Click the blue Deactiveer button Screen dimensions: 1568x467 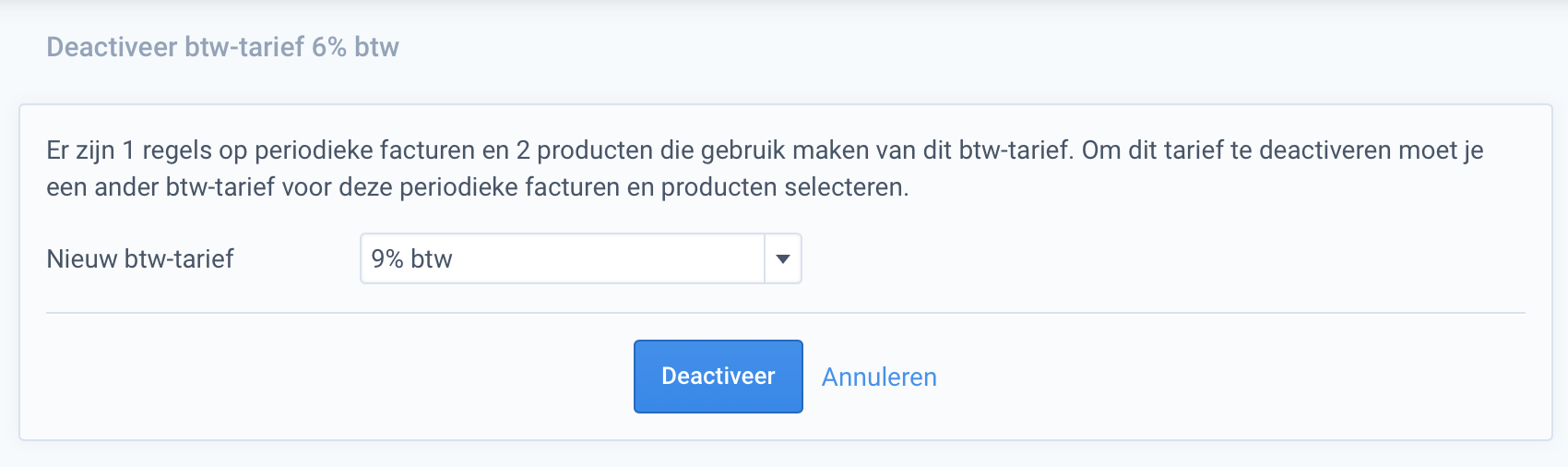[x=718, y=377]
